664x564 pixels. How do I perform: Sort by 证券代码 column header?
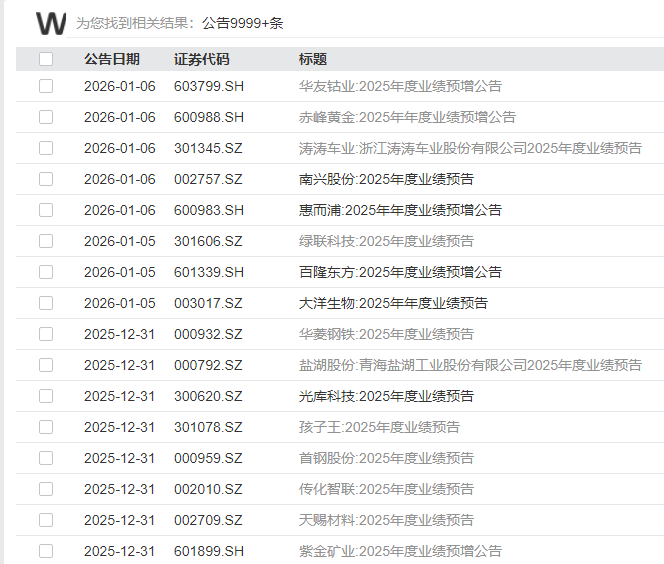pyautogui.click(x=202, y=59)
